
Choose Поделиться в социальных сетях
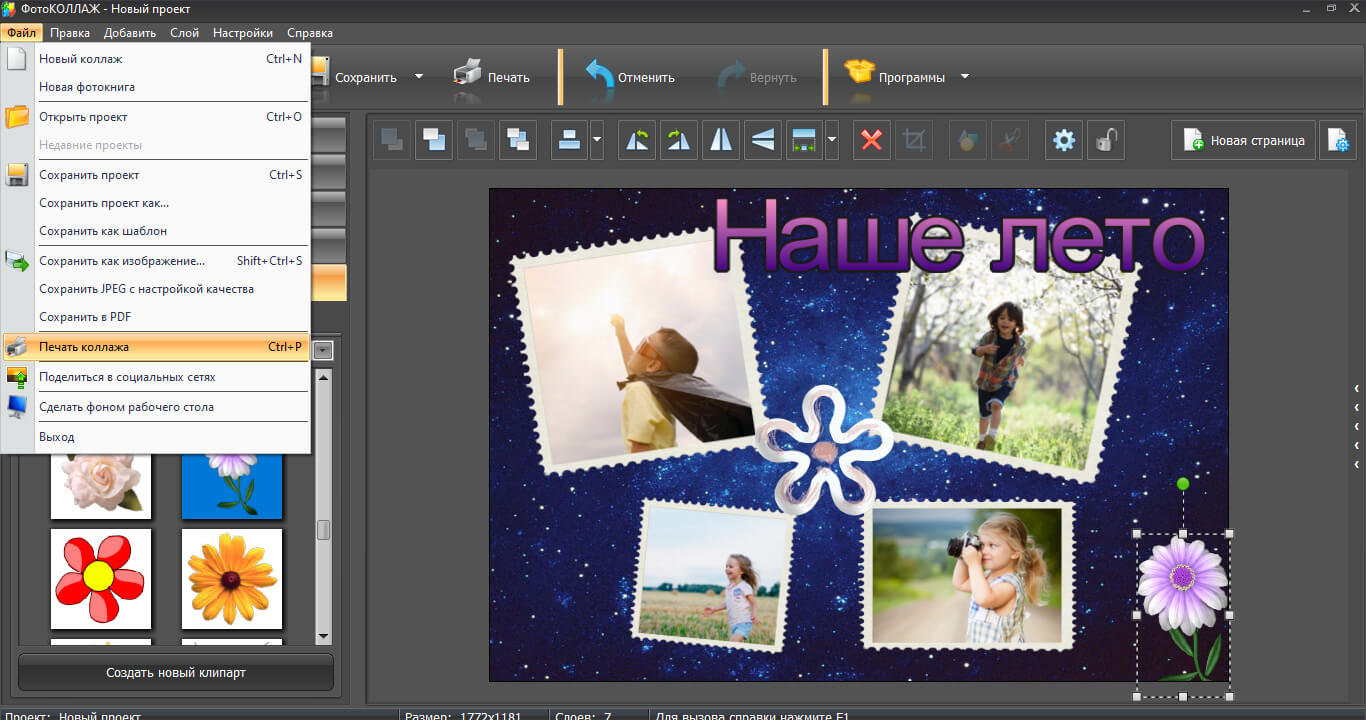(x=156, y=377)
